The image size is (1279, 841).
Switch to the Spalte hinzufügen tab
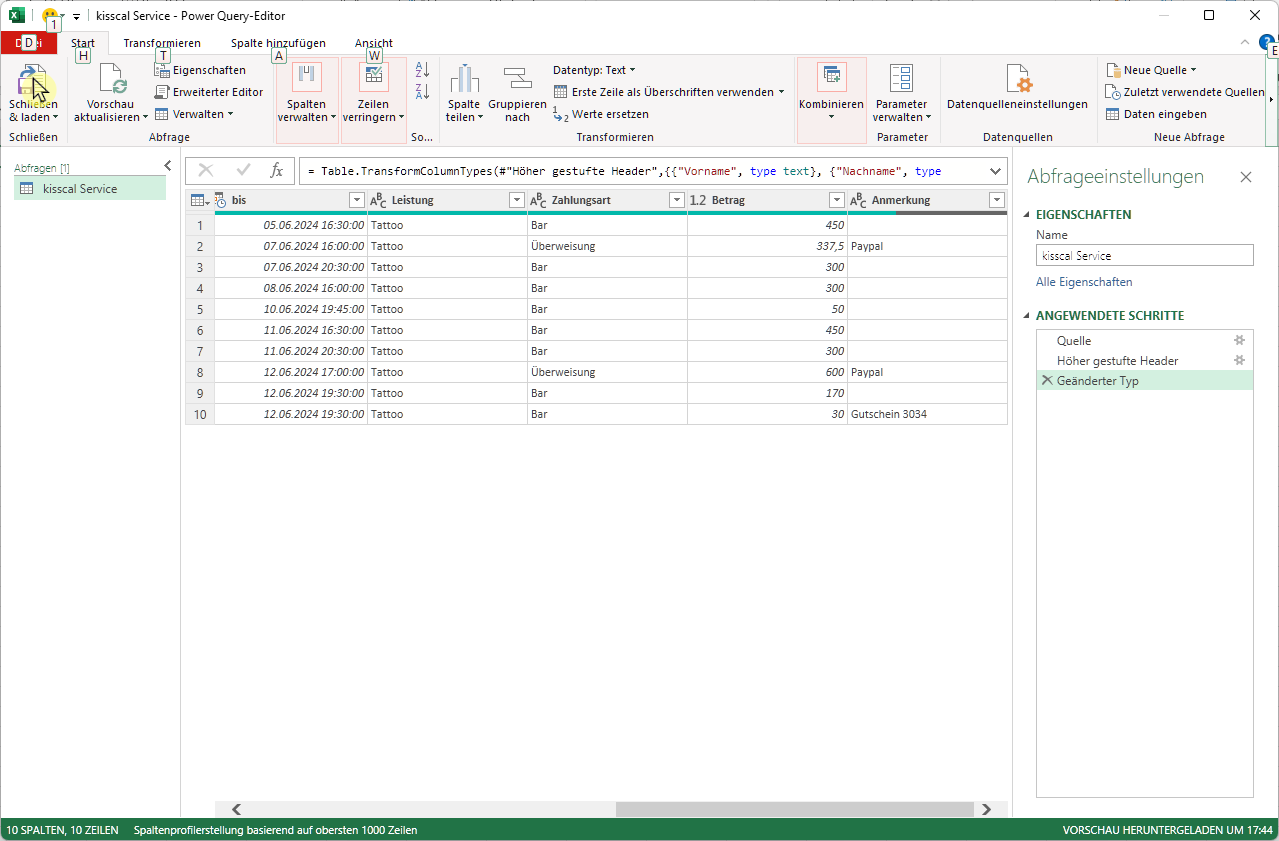click(278, 43)
